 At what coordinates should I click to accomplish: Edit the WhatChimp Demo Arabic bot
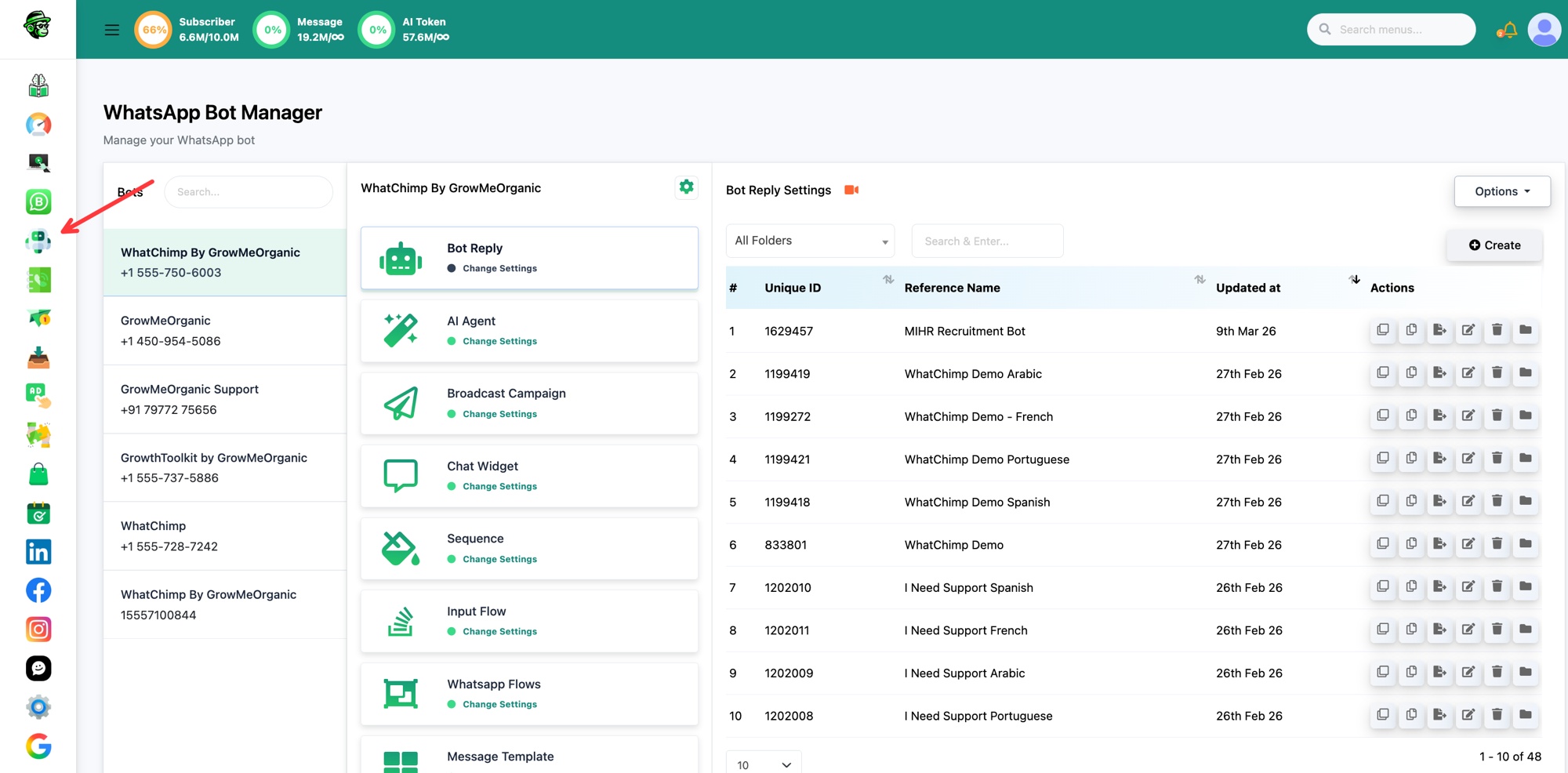click(x=1468, y=373)
